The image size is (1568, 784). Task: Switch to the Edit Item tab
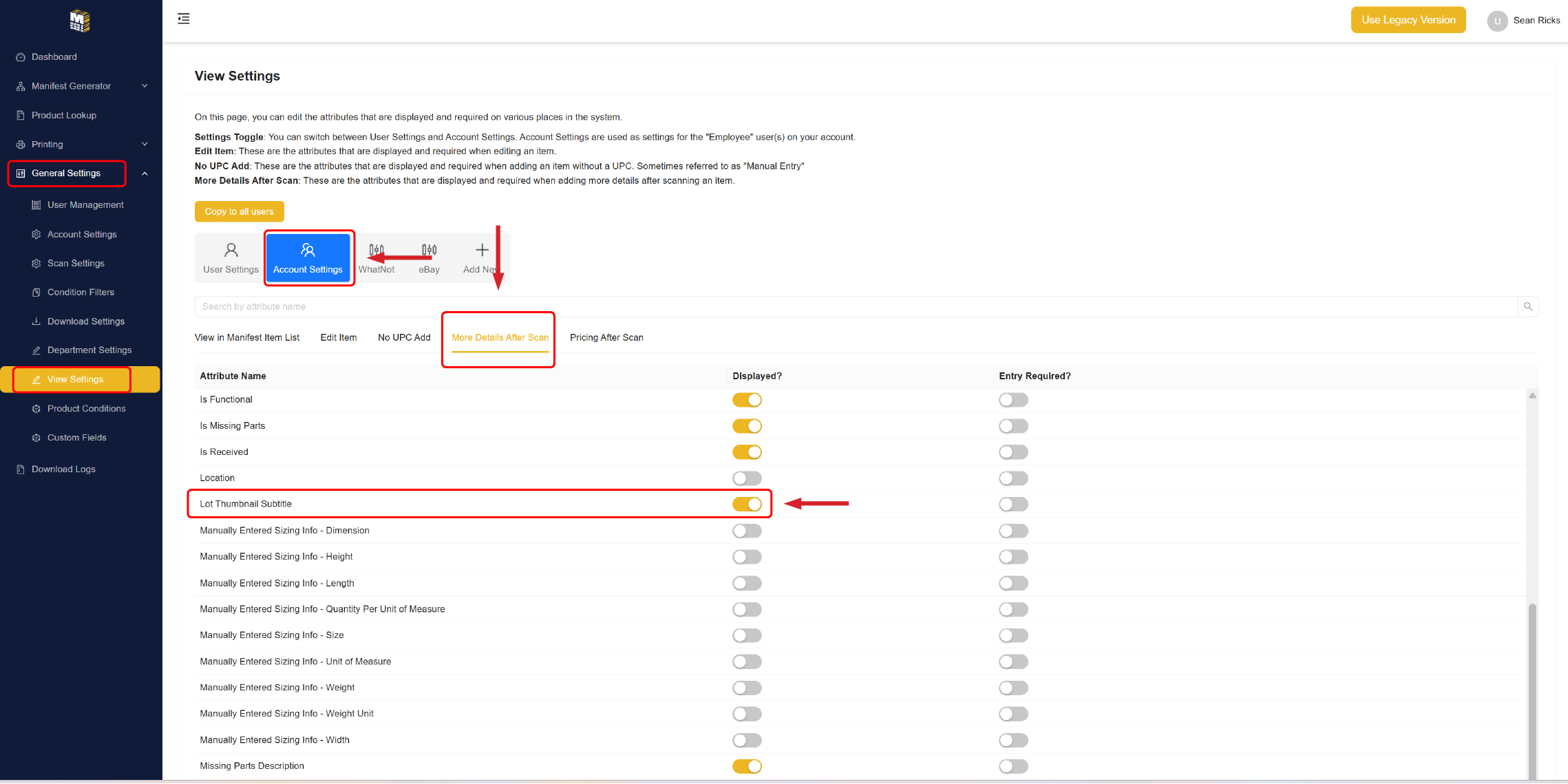click(x=338, y=337)
